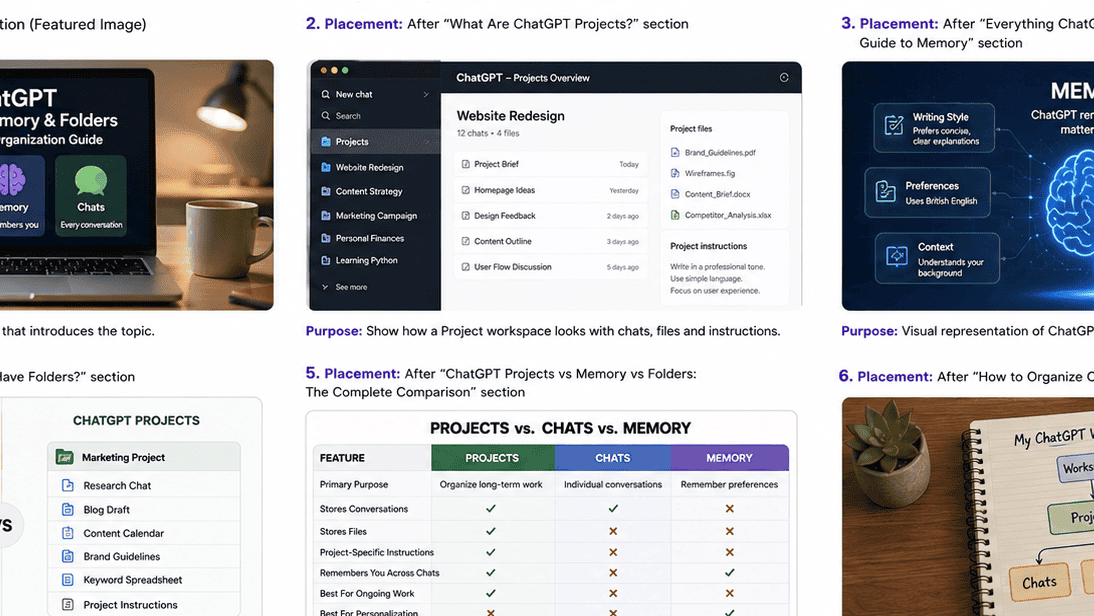Screen dimensions: 1094x616
Task: Click the Keyword Spreadsheet document icon
Action: (x=68, y=580)
